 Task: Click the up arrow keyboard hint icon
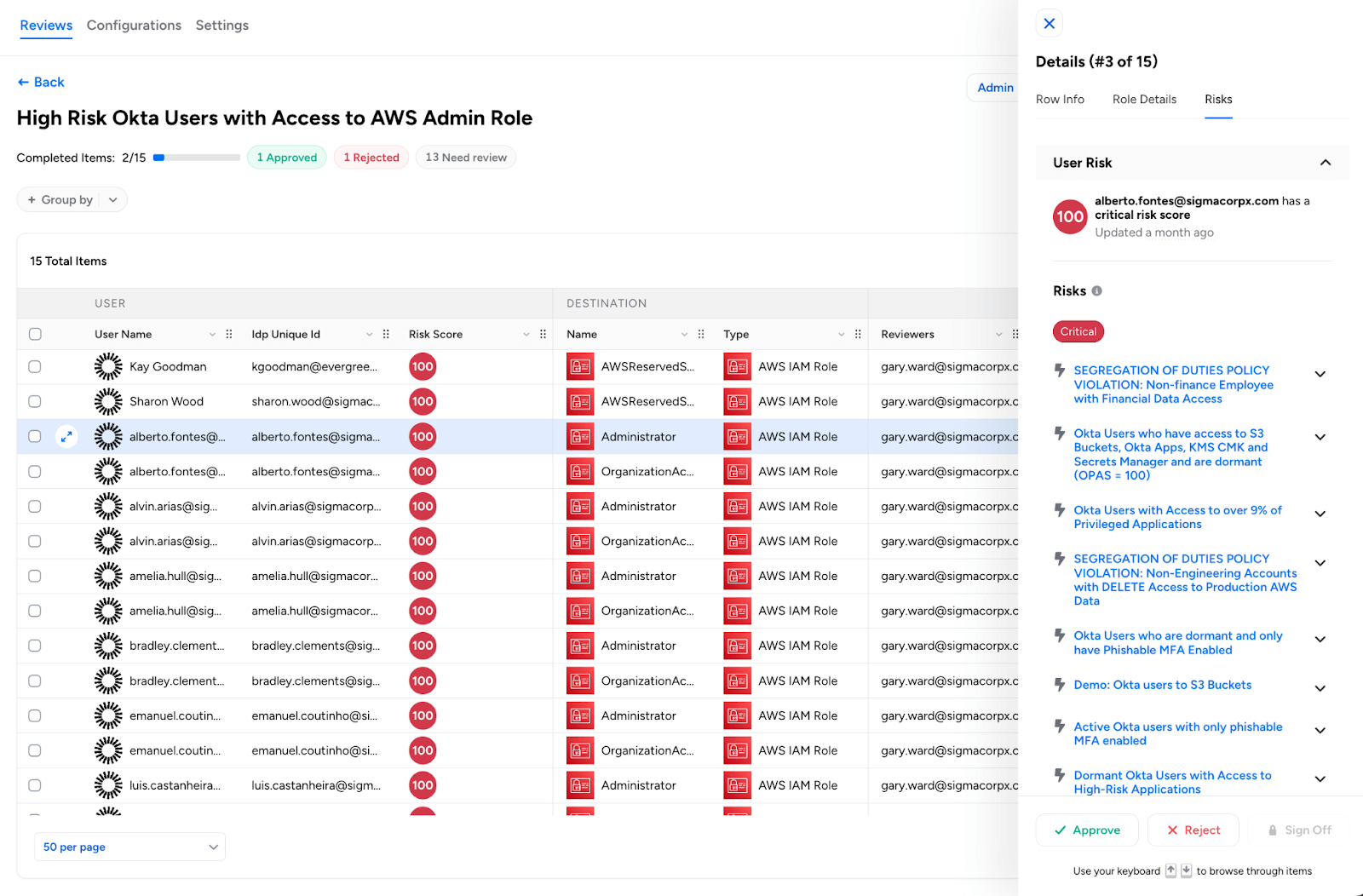[1170, 870]
